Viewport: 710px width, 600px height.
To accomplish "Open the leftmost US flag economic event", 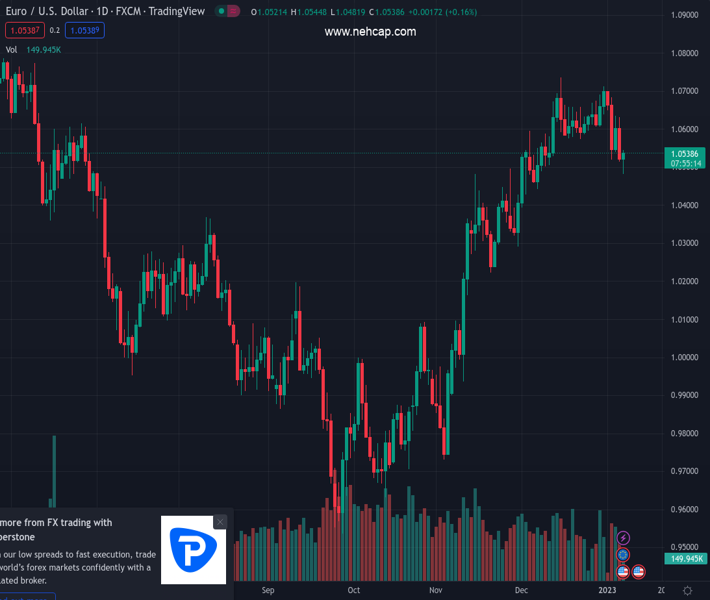I will coord(623,571).
